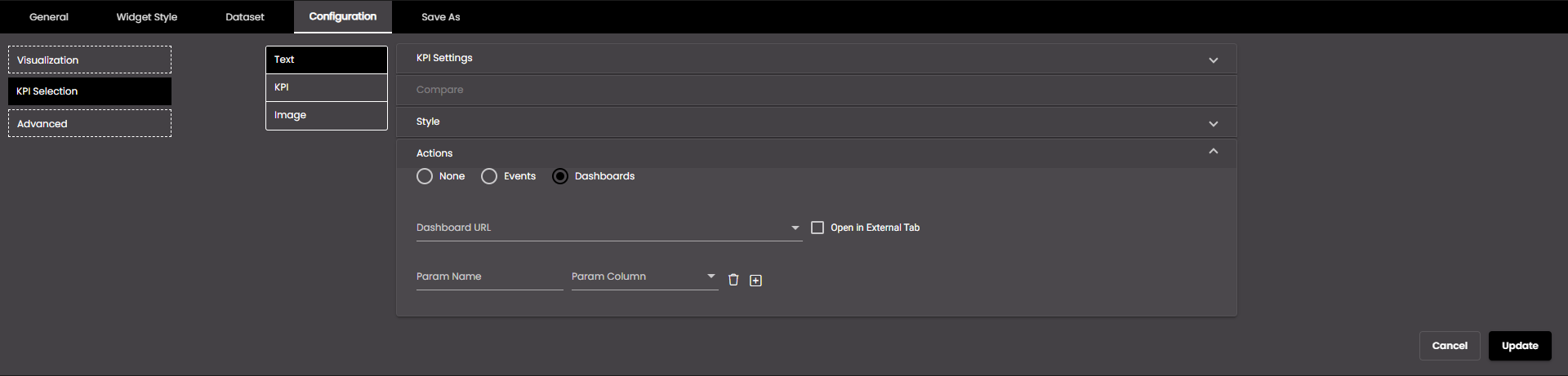1568x376 pixels.
Task: Click the Cancel button
Action: tap(1450, 346)
